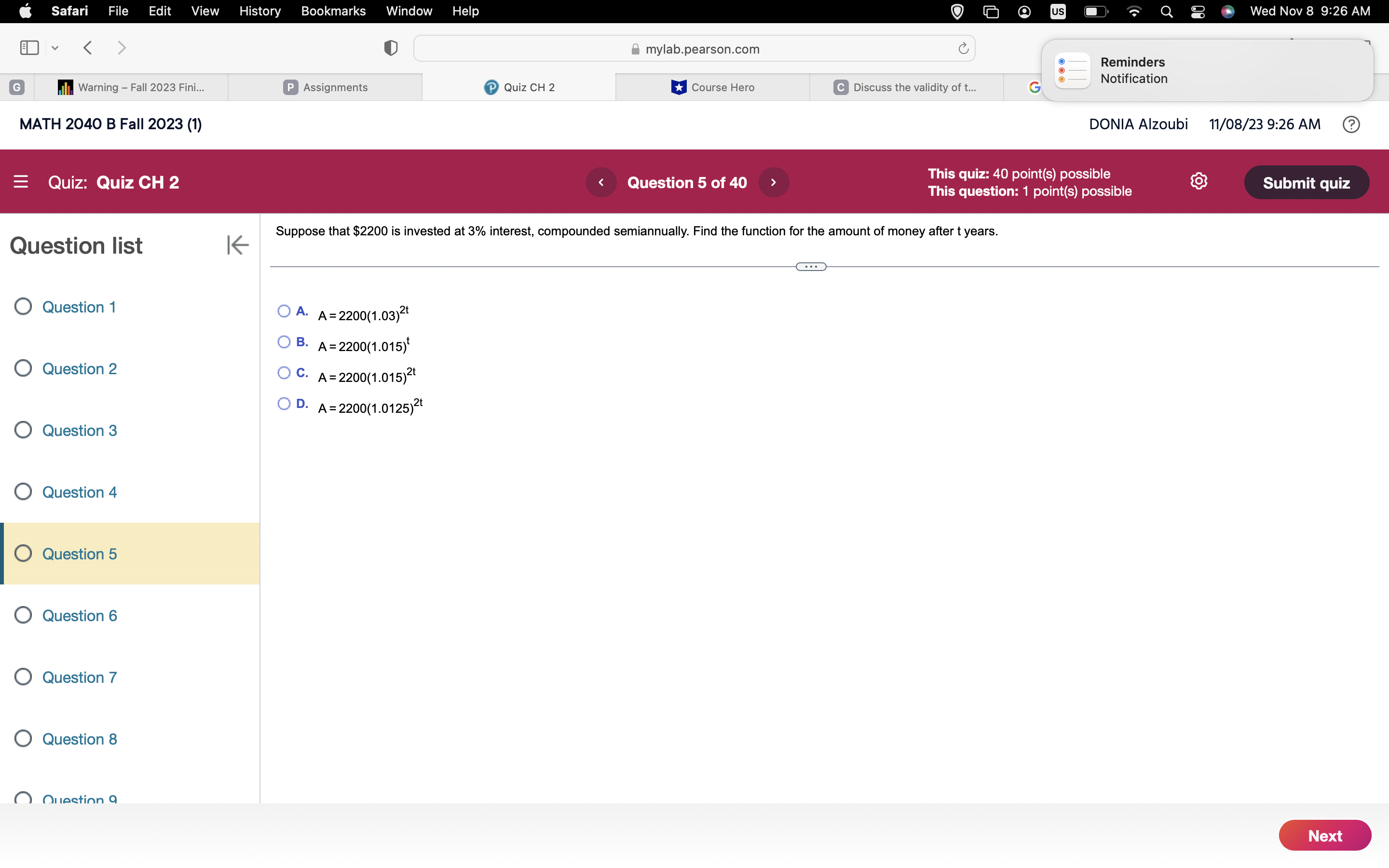Select answer choice C
This screenshot has width=1389, height=868.
284,373
